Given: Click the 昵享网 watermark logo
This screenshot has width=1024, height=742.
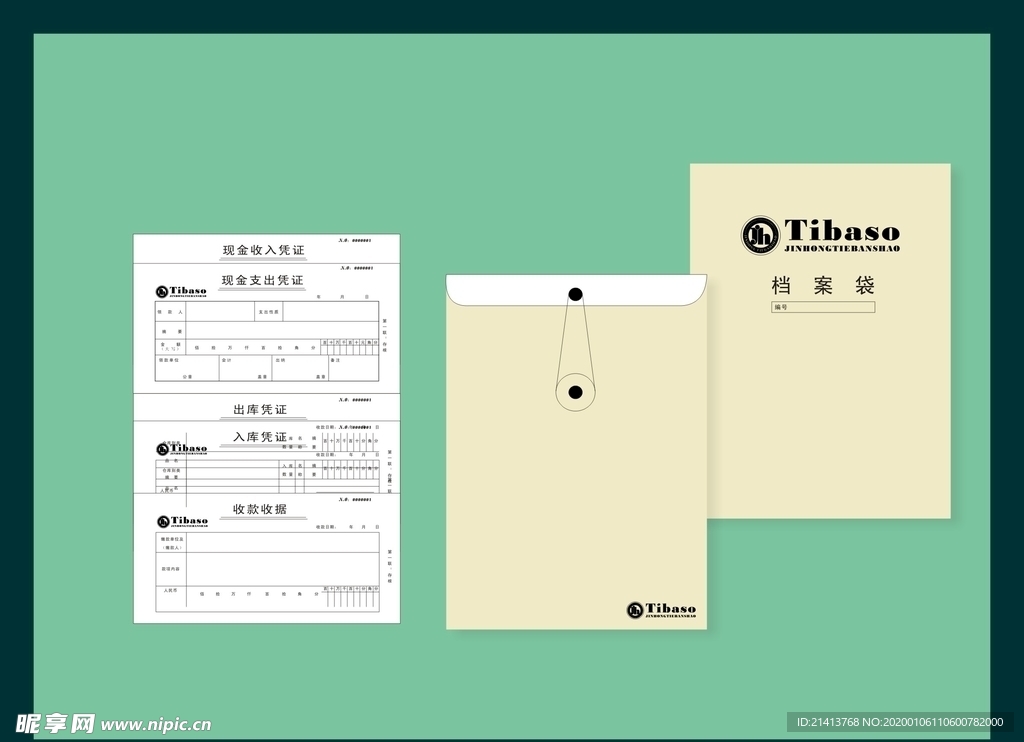Looking at the screenshot, I should pos(55,723).
